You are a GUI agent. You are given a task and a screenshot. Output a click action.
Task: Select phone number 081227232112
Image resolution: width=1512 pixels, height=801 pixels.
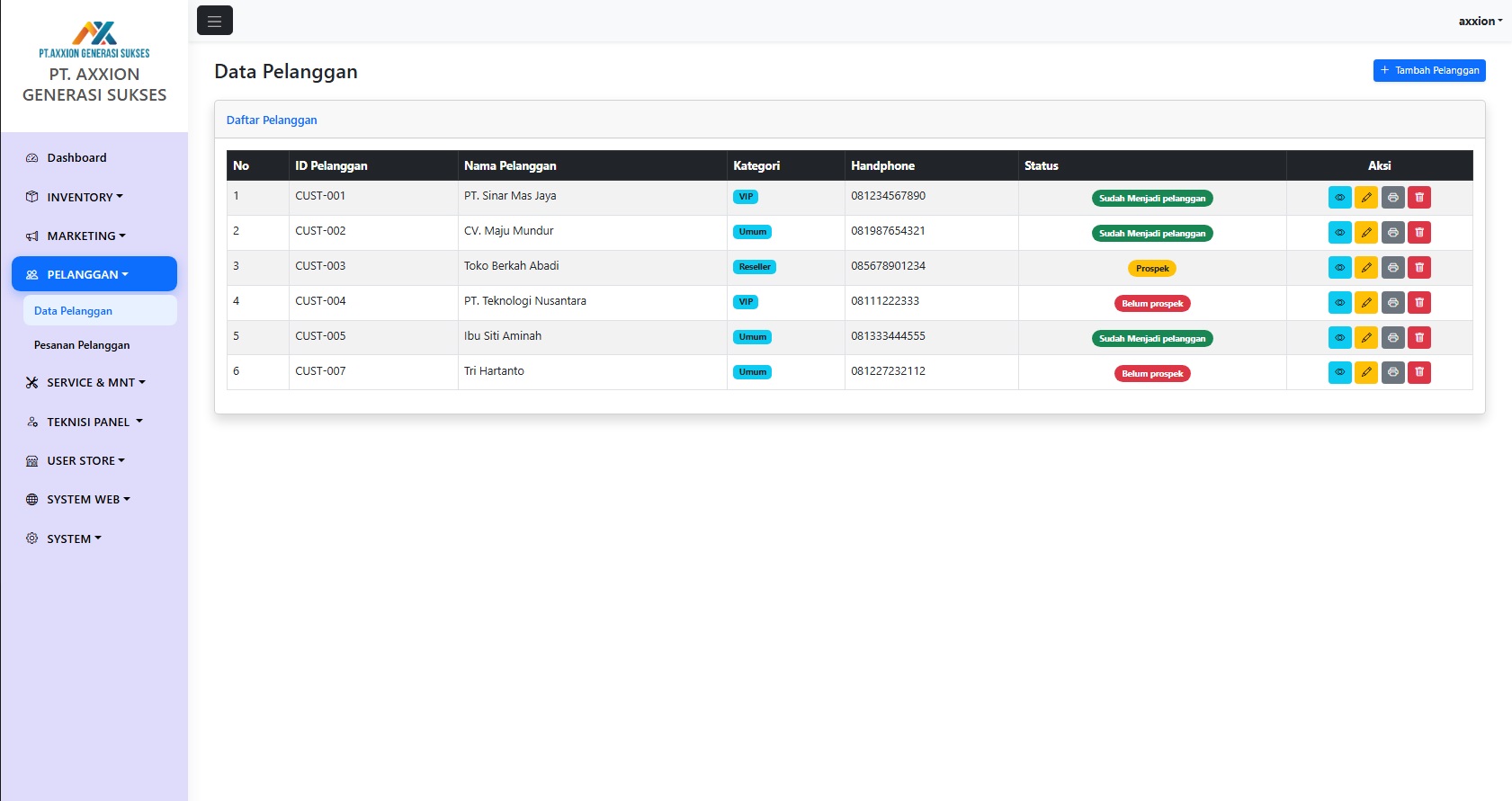click(x=888, y=371)
